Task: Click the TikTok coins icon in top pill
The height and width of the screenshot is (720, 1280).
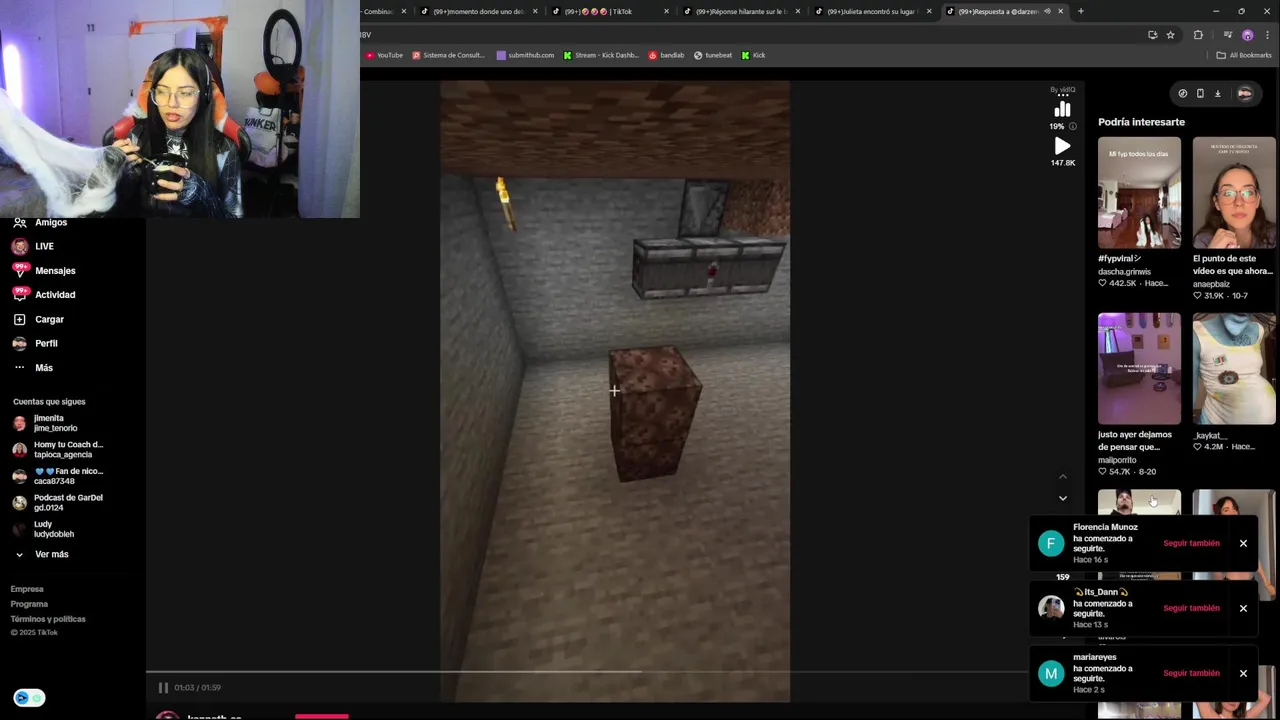Action: pos(1183,93)
